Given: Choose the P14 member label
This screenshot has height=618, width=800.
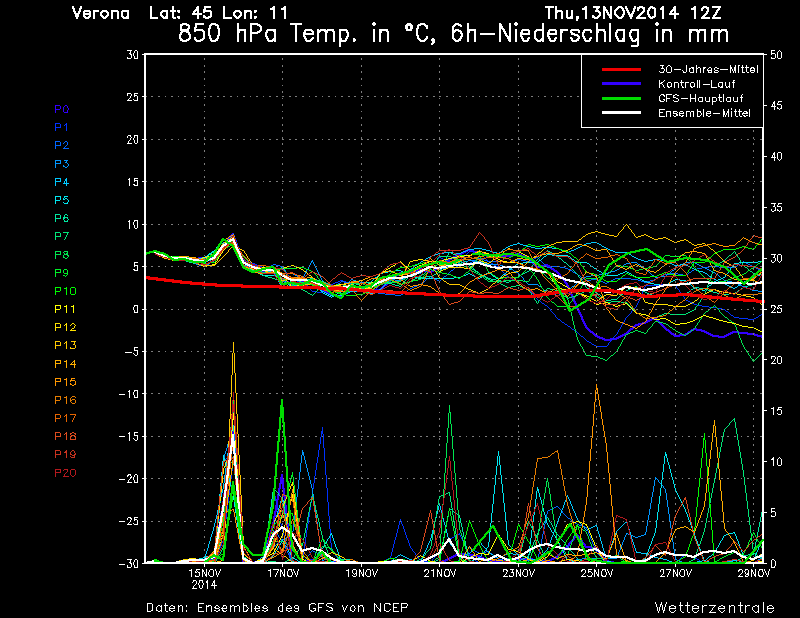Looking at the screenshot, I should pyautogui.click(x=65, y=364).
